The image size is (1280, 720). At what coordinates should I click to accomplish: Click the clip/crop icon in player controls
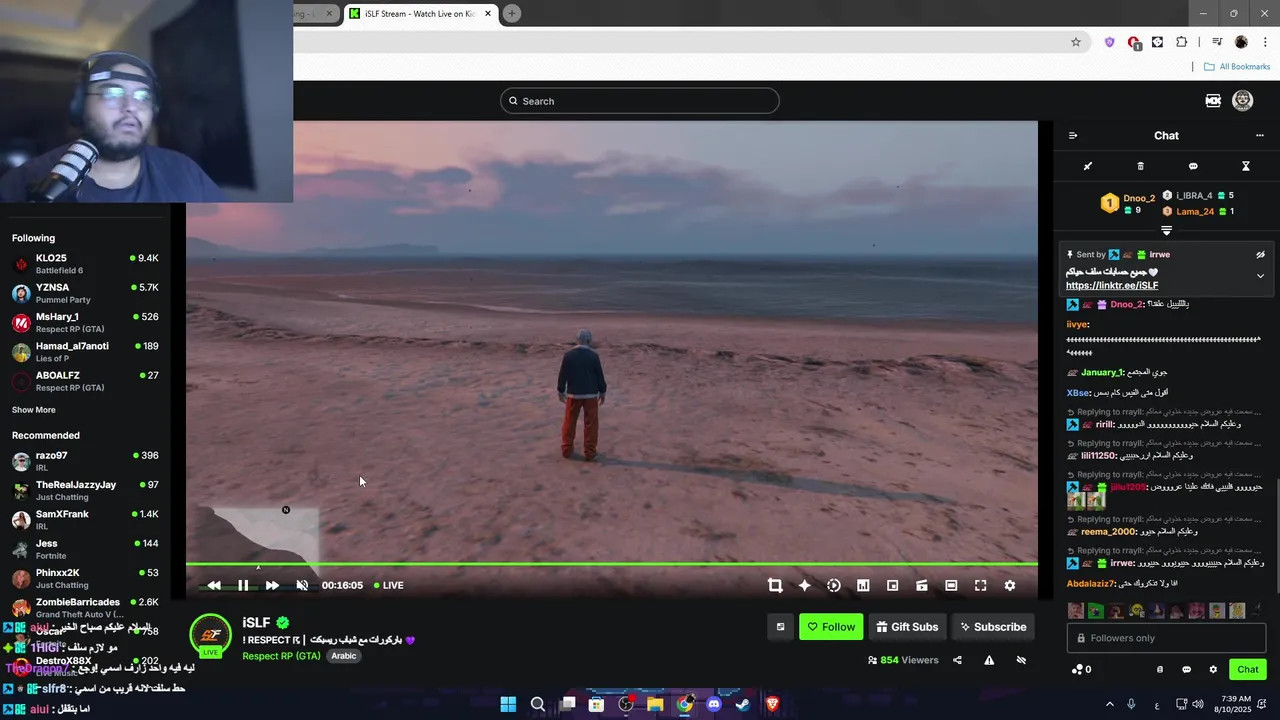coord(775,586)
